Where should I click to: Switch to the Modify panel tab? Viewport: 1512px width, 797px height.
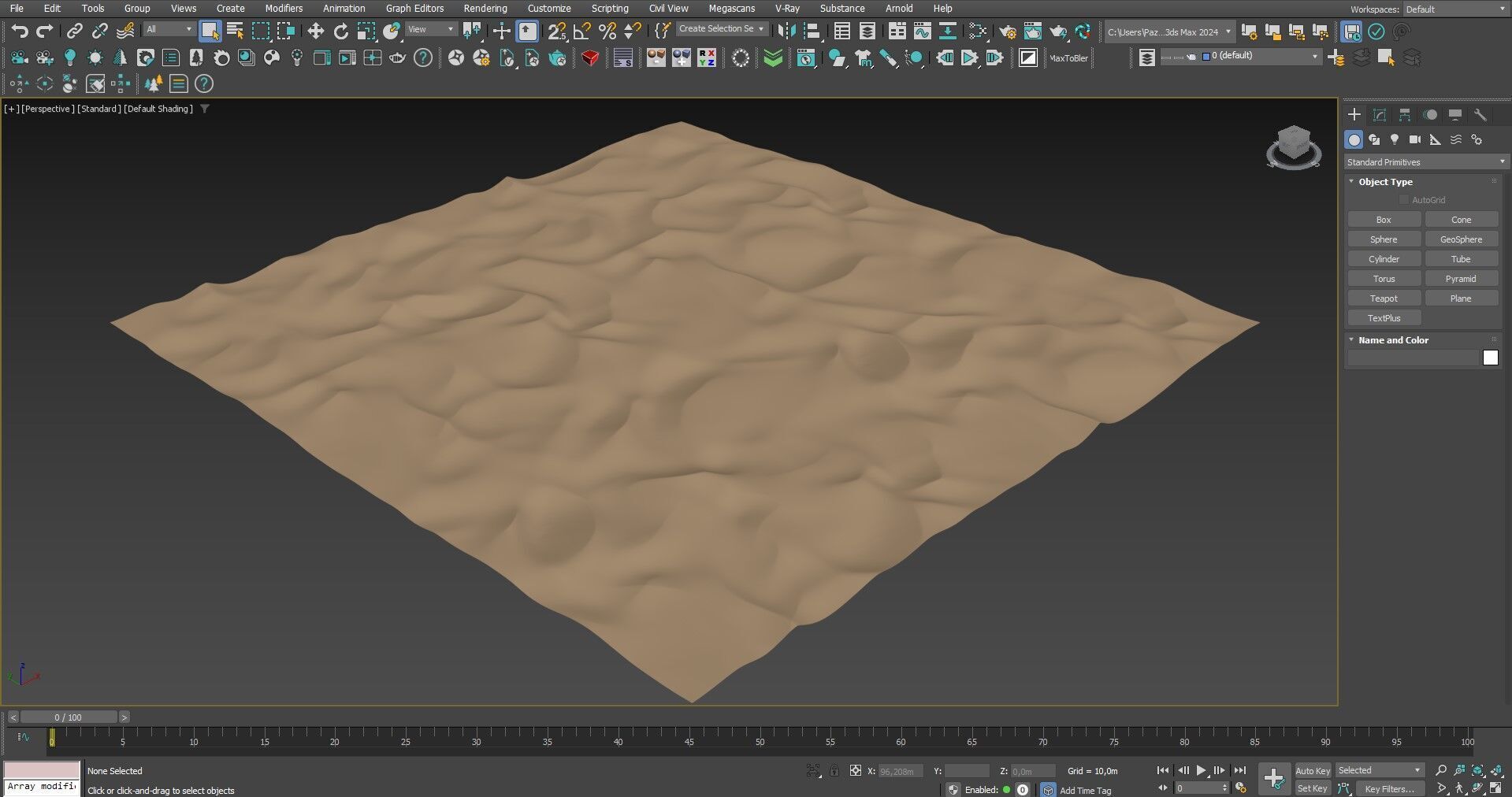click(1380, 115)
